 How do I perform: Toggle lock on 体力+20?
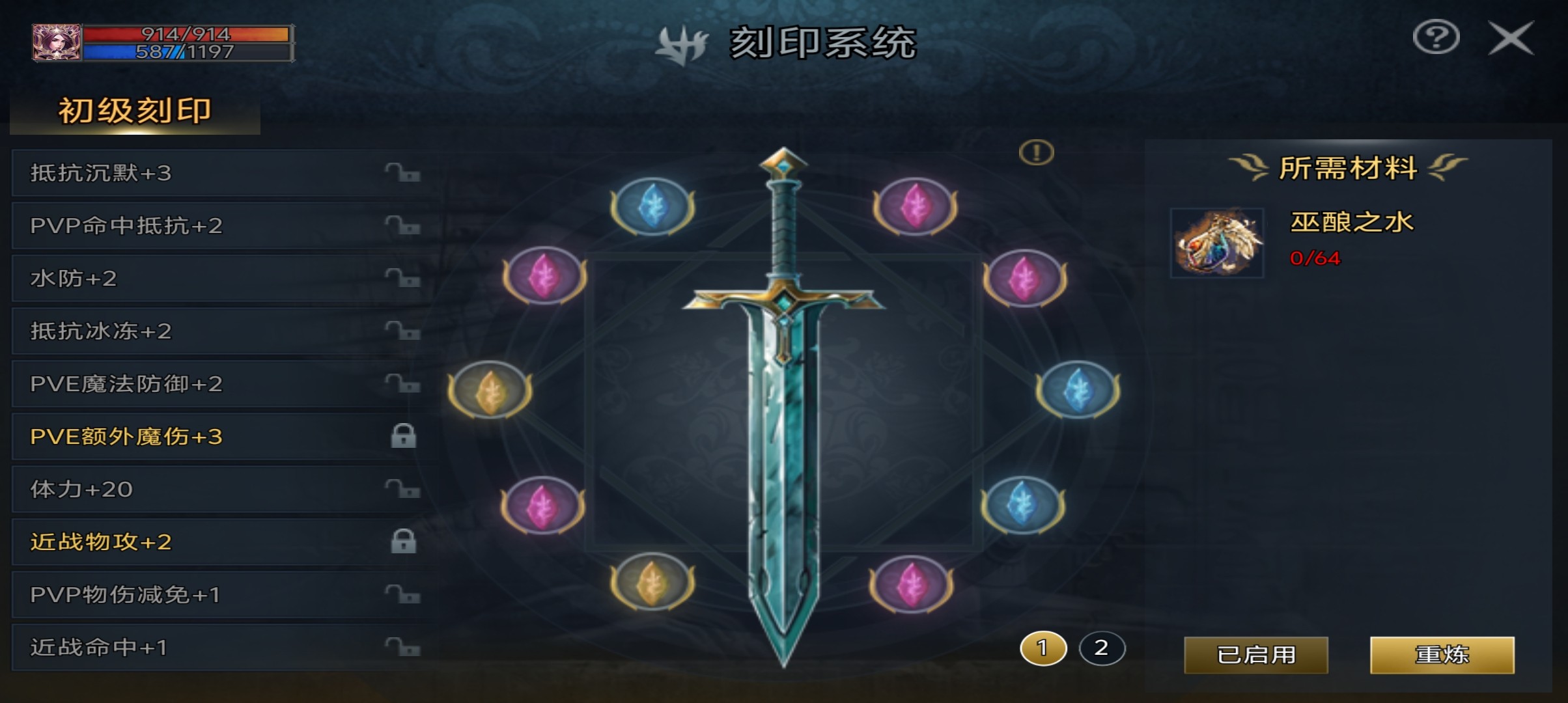click(x=402, y=489)
